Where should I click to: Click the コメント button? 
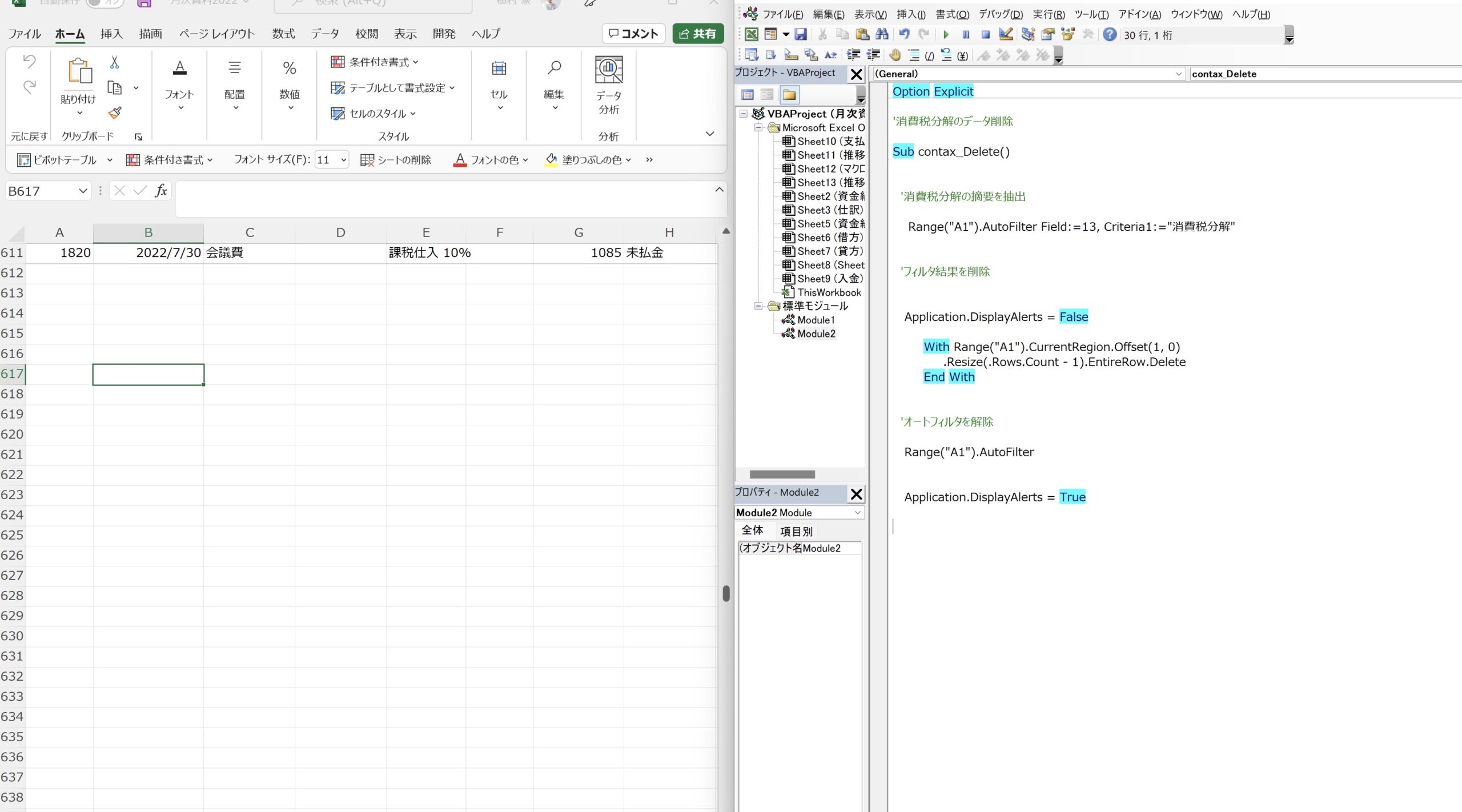(x=633, y=34)
